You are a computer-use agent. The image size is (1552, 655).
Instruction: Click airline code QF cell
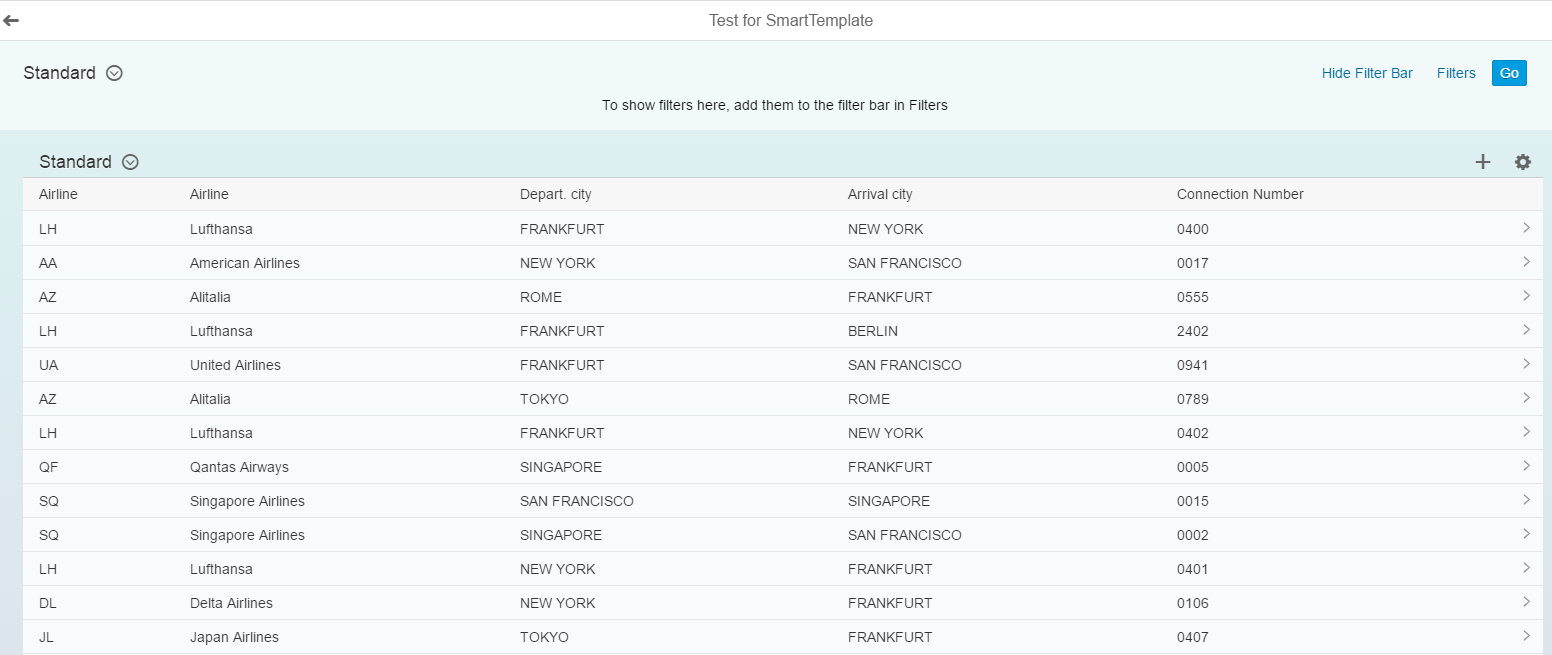(48, 467)
